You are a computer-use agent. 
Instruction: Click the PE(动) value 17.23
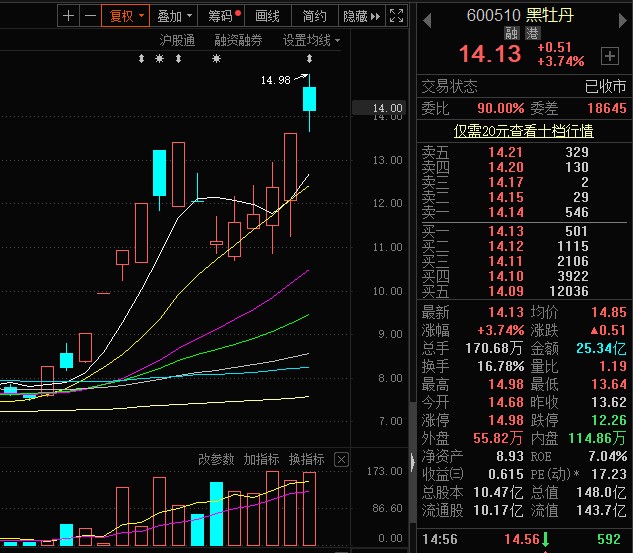[609, 474]
